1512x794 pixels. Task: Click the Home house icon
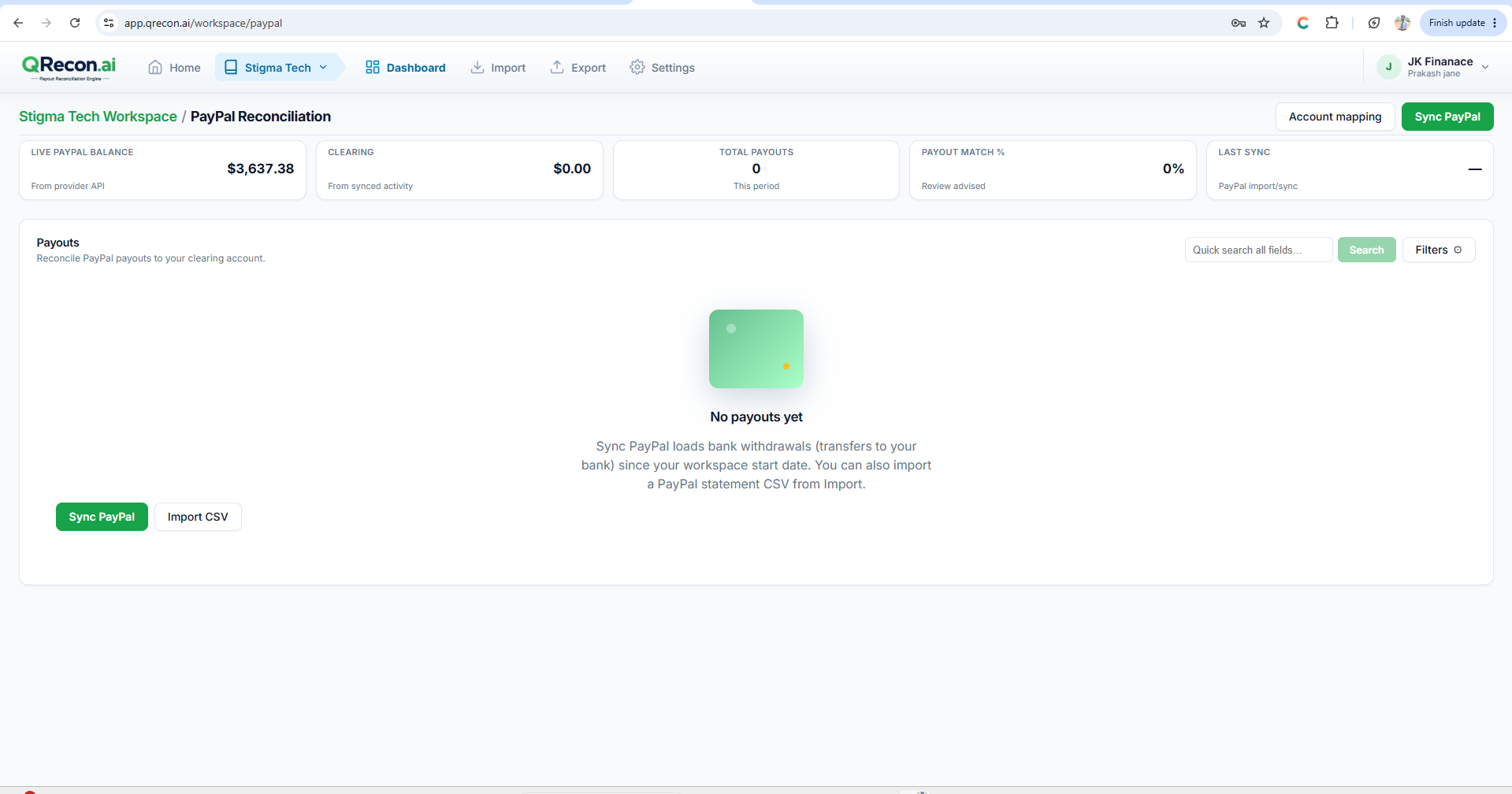coord(155,68)
